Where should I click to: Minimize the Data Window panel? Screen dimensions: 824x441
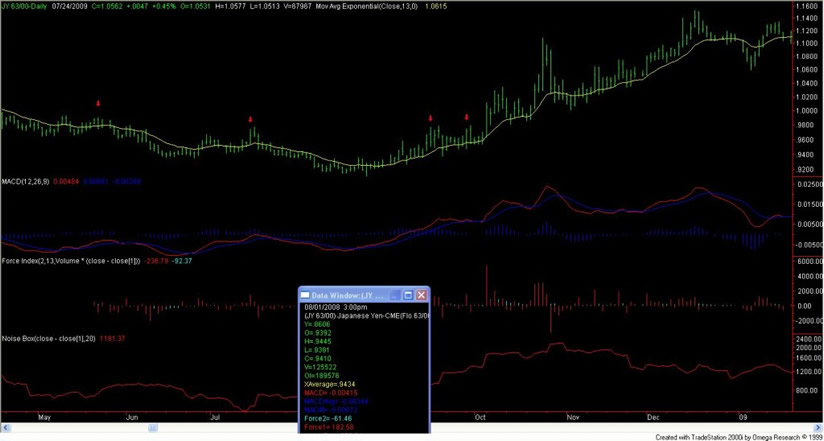[395, 296]
